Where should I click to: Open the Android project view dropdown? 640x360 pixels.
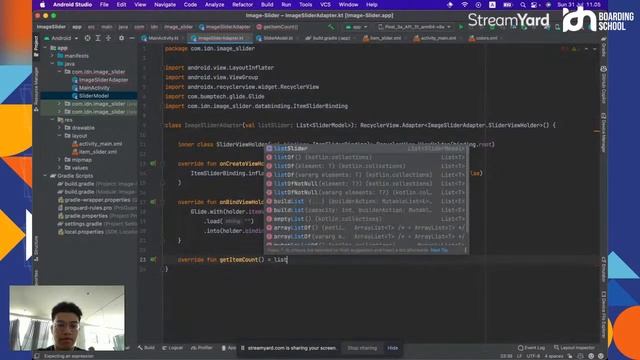61,38
